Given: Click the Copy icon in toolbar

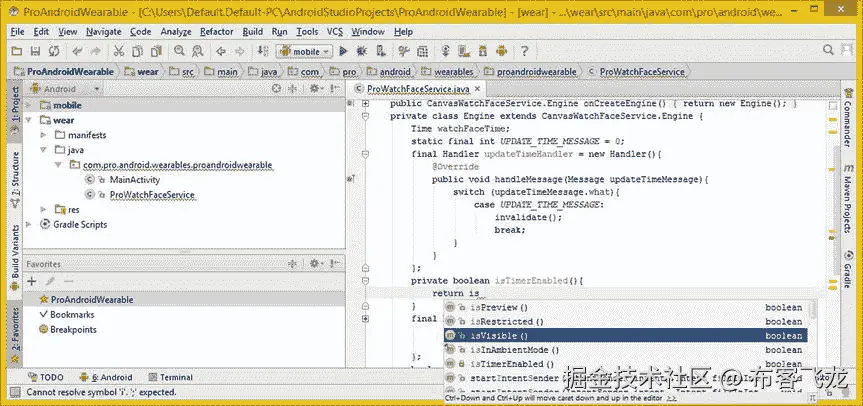Looking at the screenshot, I should 138,51.
